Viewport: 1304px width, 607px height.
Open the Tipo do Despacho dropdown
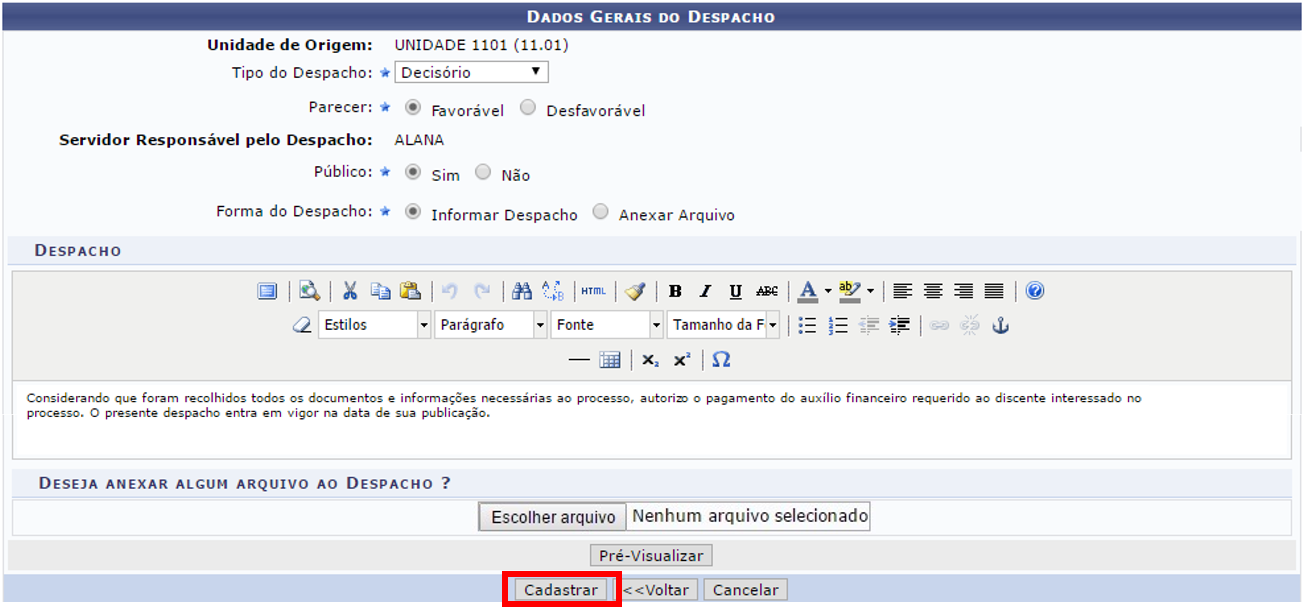tap(471, 72)
